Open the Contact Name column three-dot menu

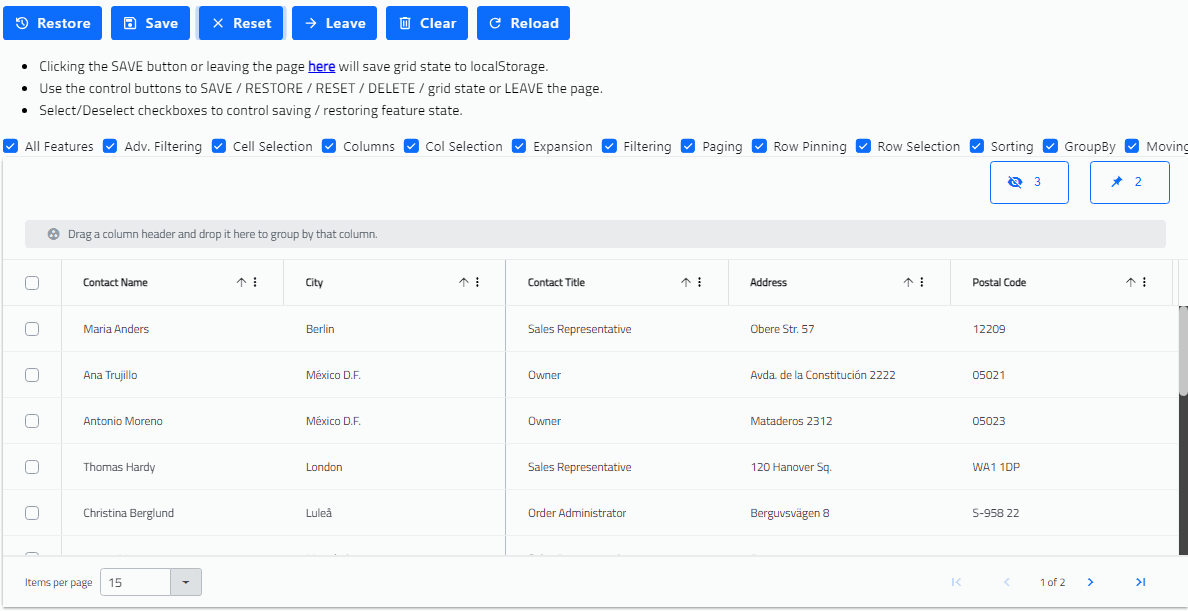click(x=255, y=283)
